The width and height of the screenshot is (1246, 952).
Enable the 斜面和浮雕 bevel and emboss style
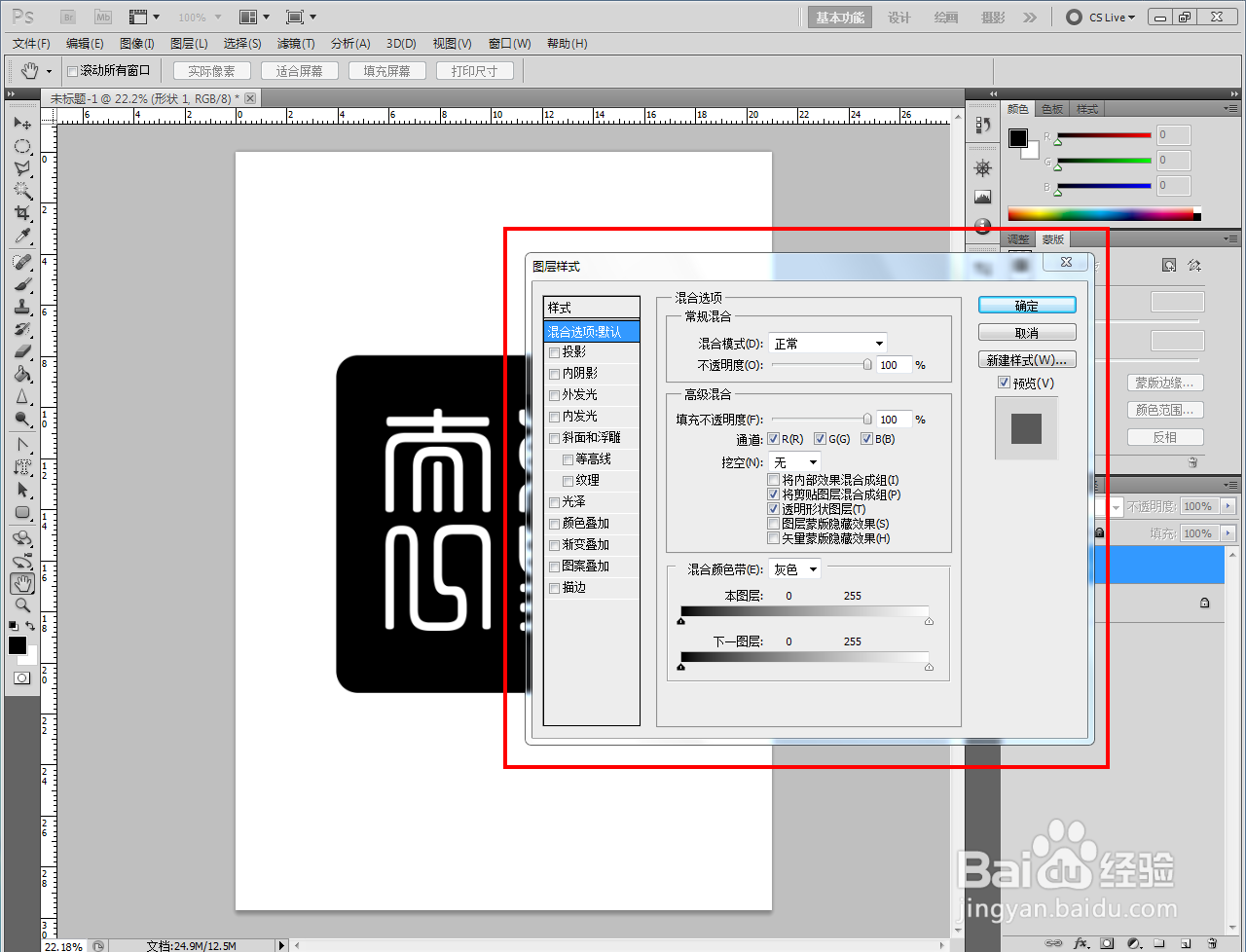554,438
